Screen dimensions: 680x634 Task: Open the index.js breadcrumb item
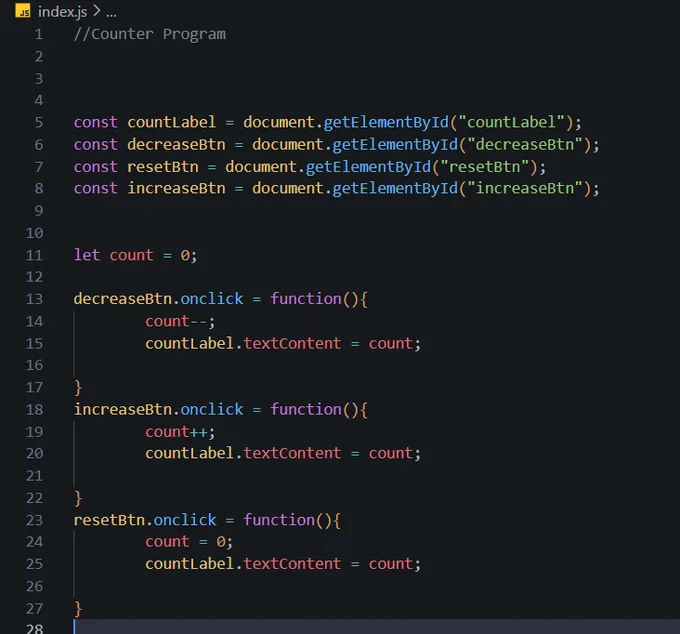pos(62,12)
